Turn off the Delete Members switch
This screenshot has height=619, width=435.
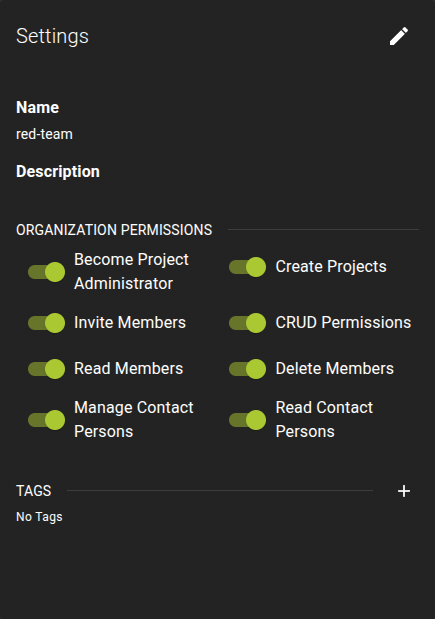point(248,369)
